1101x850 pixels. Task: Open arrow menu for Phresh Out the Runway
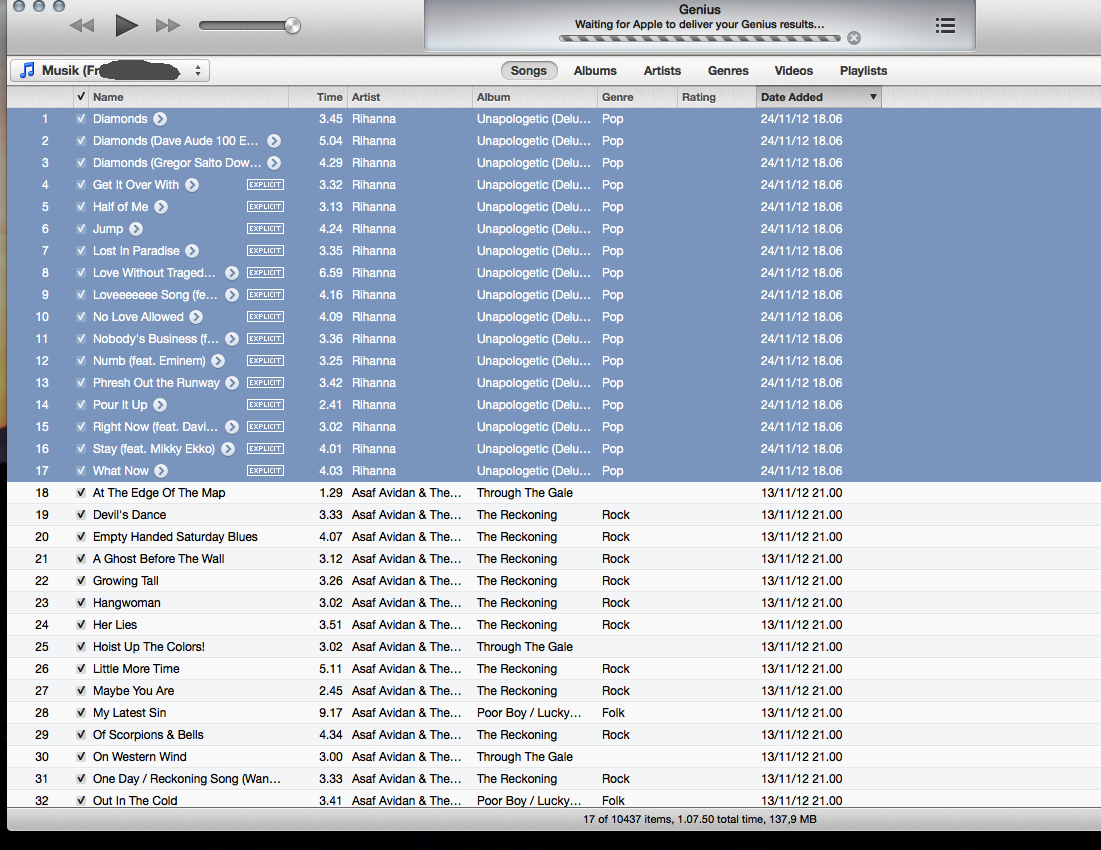tap(232, 383)
